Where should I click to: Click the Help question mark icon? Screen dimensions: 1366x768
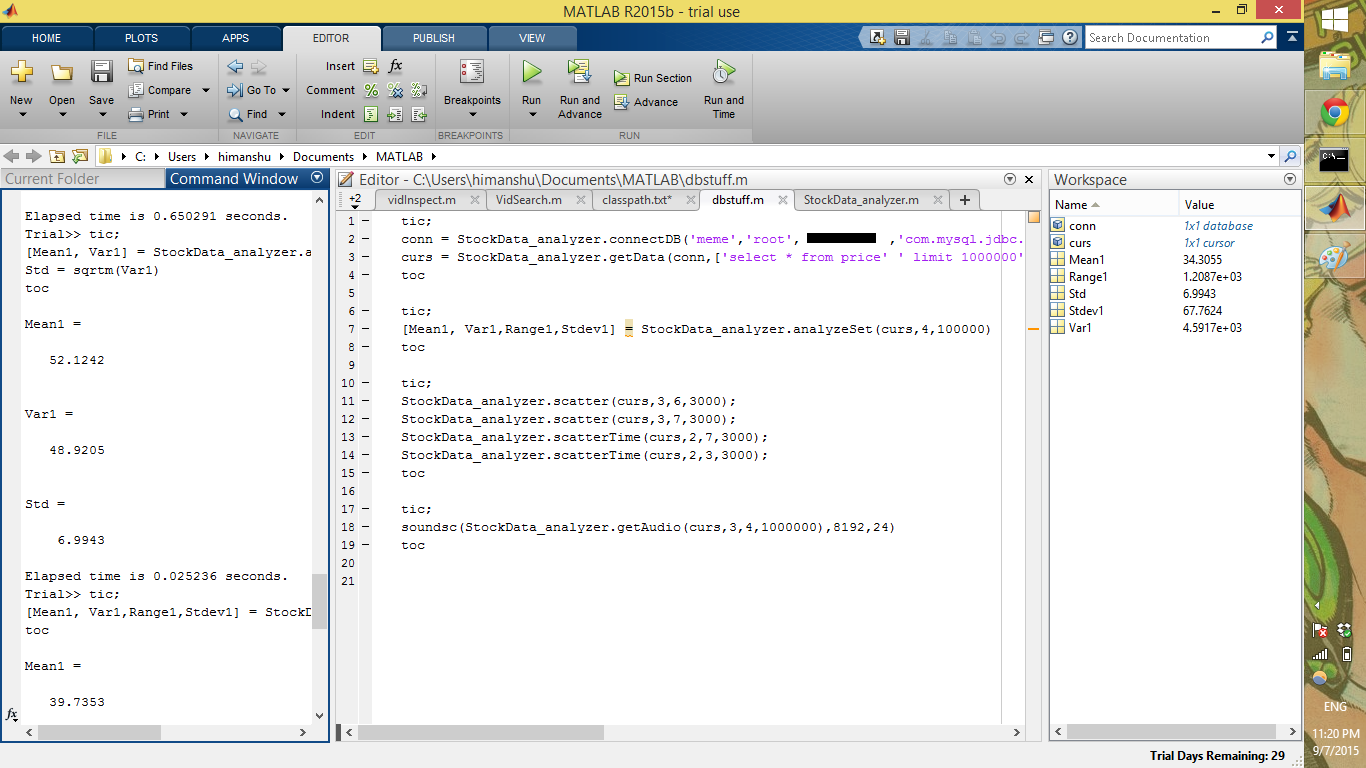[x=1070, y=38]
